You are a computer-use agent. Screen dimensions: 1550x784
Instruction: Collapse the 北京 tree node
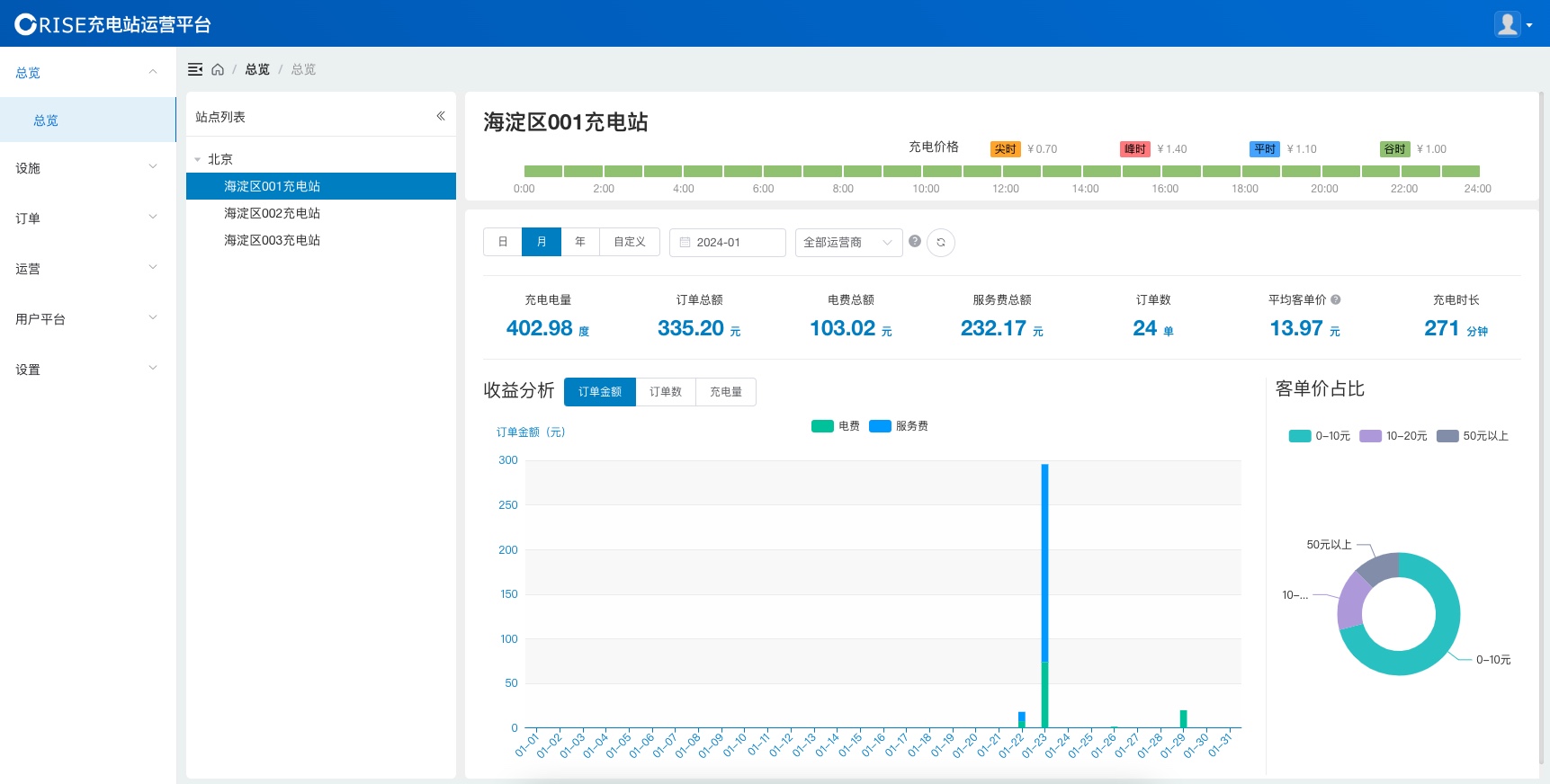(198, 159)
